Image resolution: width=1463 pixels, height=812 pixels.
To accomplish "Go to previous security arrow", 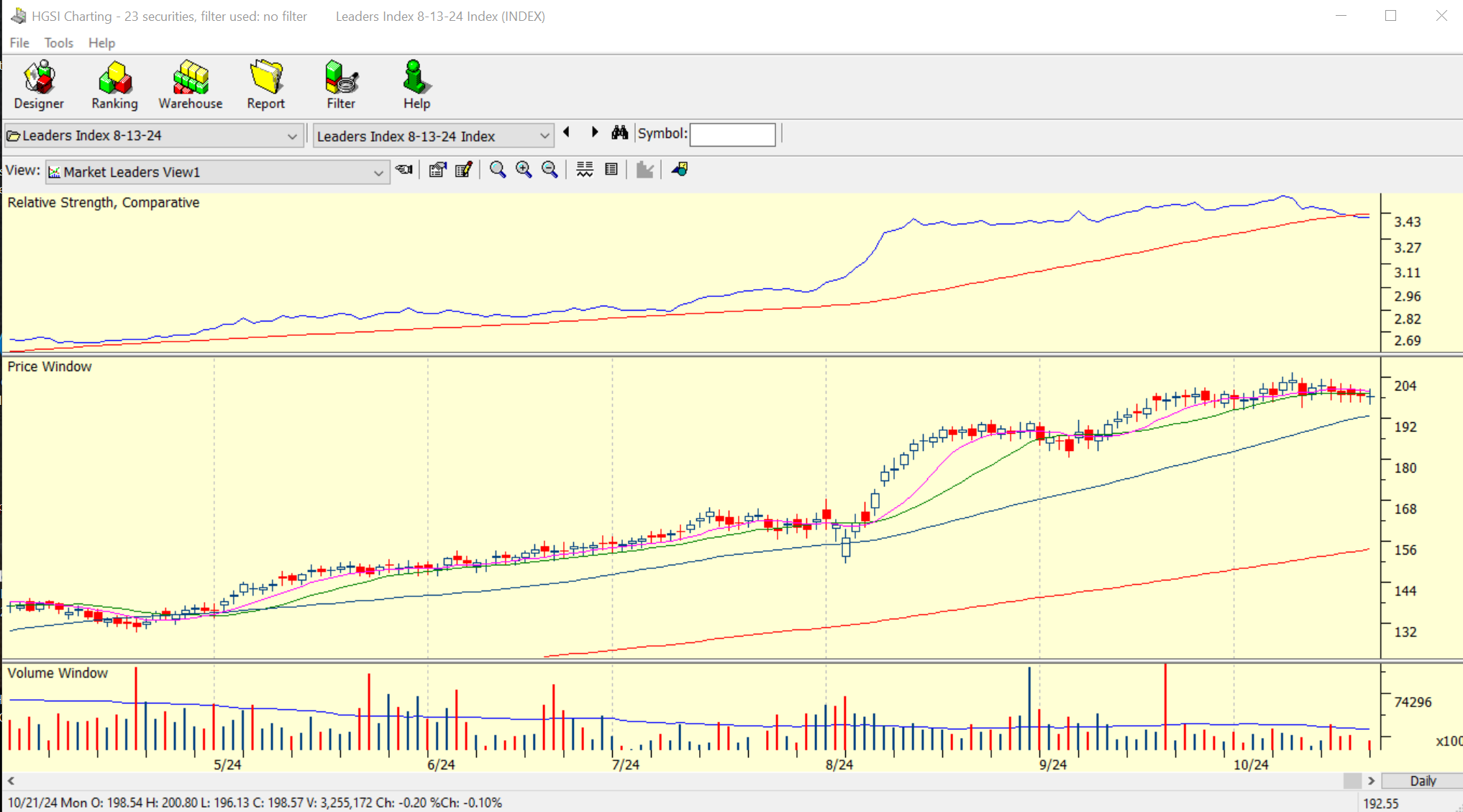I will 567,132.
